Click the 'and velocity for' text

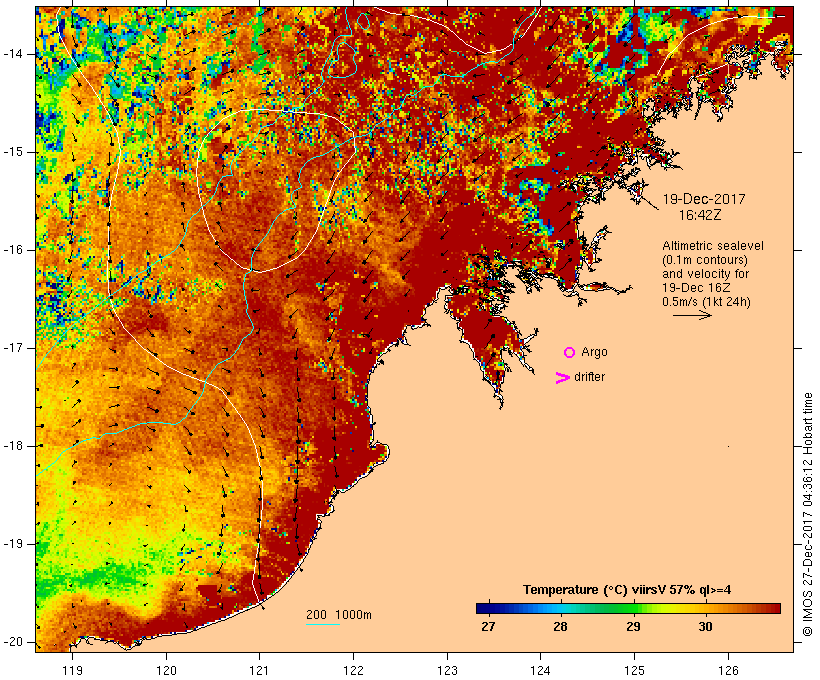(705, 274)
